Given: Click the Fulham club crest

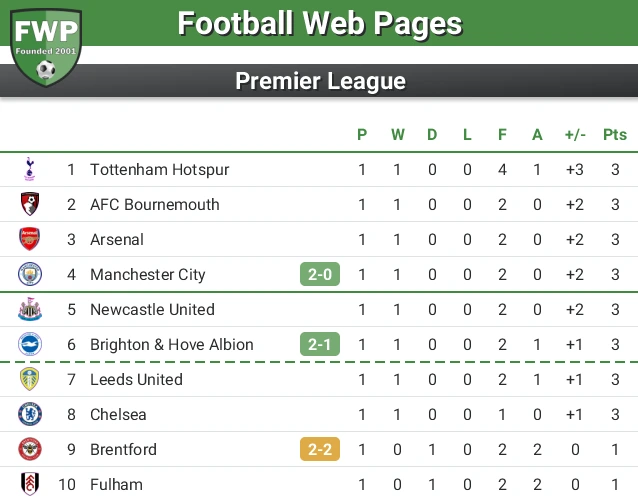Looking at the screenshot, I should [30, 484].
